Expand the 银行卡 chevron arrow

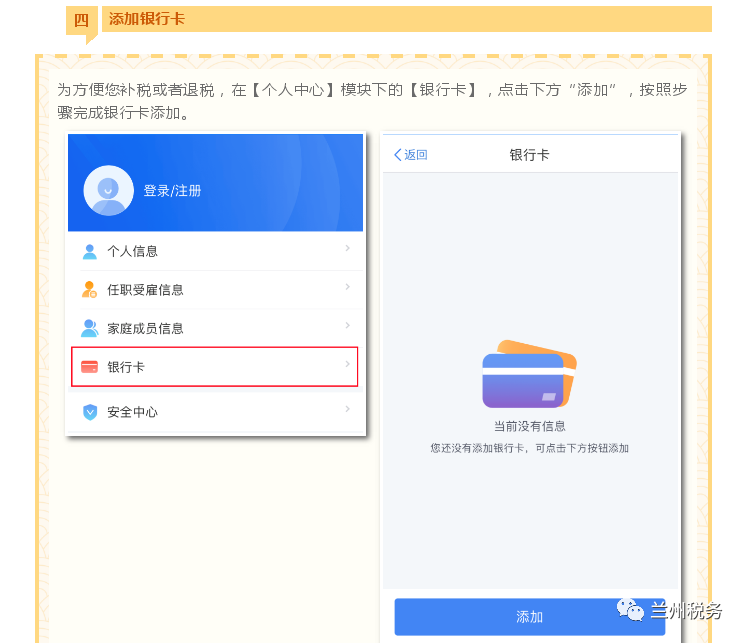click(348, 364)
